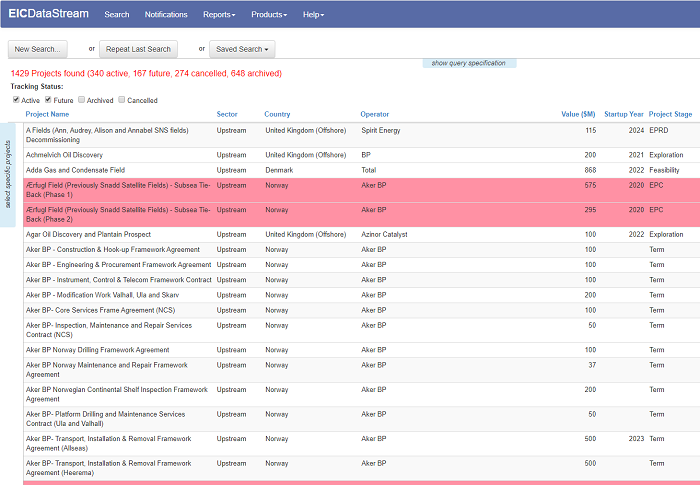Viewport: 700px width, 485px height.
Task: Open the Search menu item
Action: (x=117, y=14)
